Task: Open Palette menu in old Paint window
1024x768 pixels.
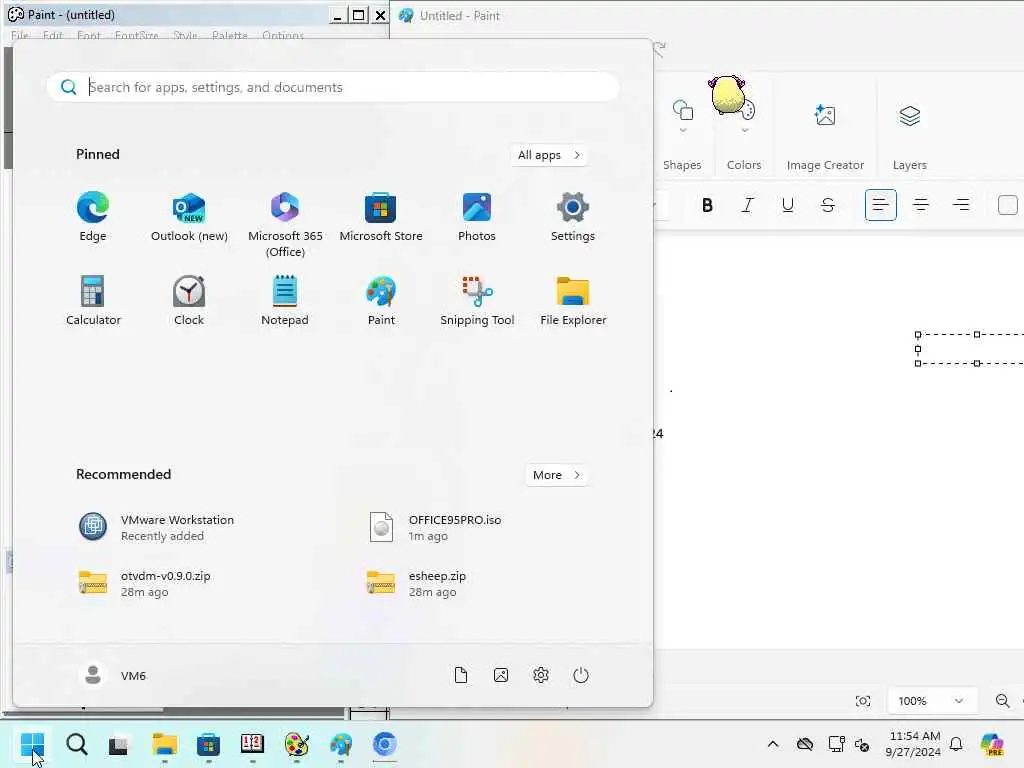Action: [x=230, y=35]
